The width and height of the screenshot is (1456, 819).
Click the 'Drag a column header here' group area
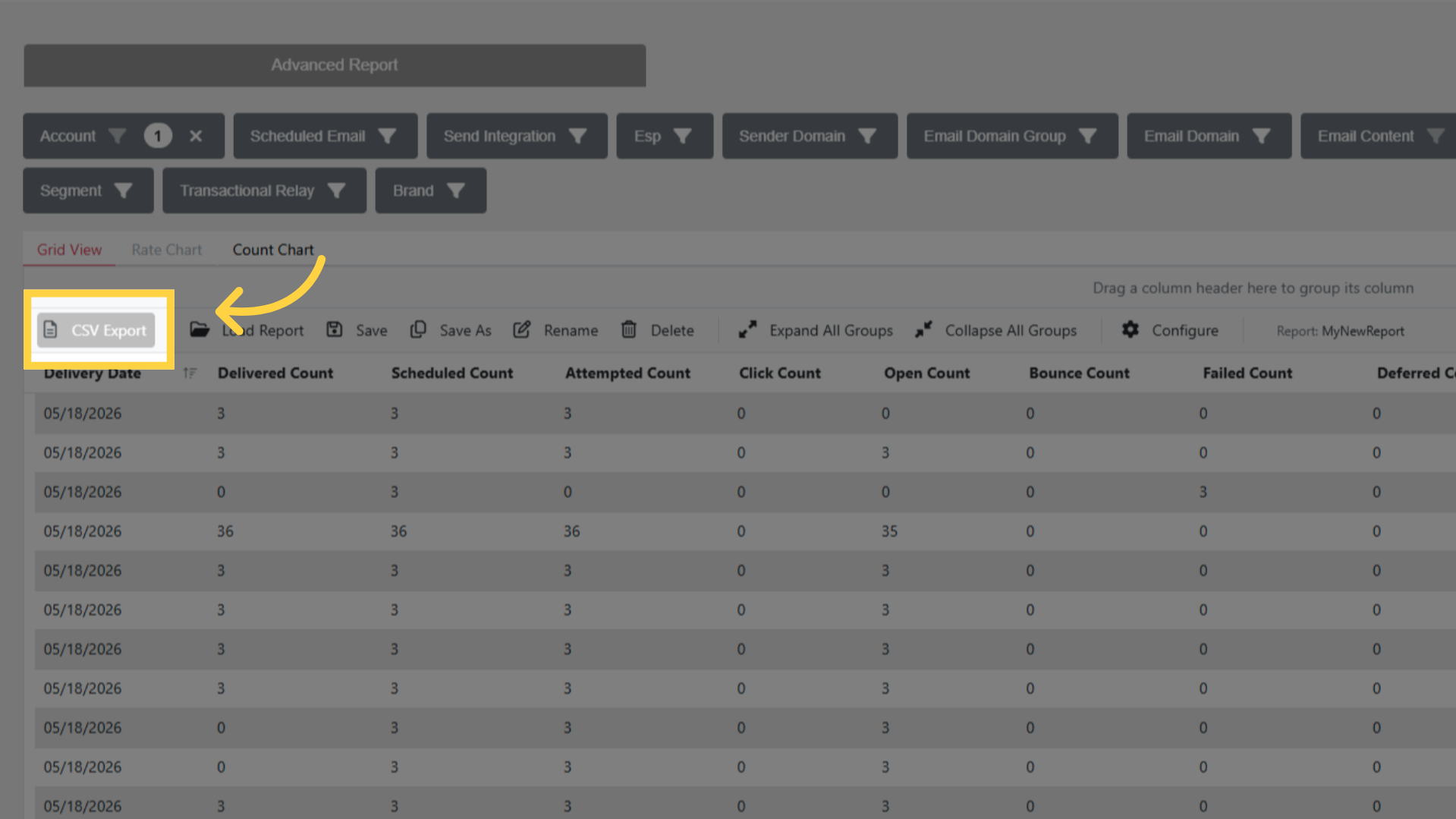[1253, 288]
